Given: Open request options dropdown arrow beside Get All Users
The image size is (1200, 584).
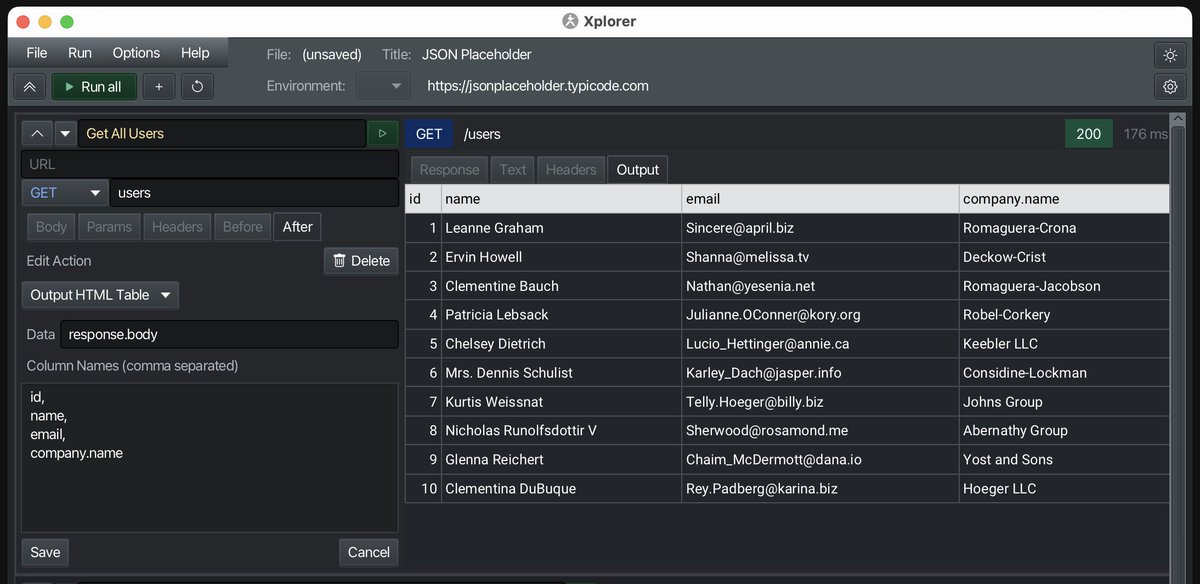Looking at the screenshot, I should click(66, 133).
